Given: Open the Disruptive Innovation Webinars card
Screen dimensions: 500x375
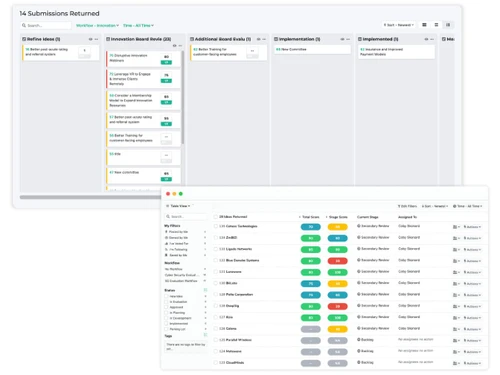Looking at the screenshot, I should (x=143, y=59).
